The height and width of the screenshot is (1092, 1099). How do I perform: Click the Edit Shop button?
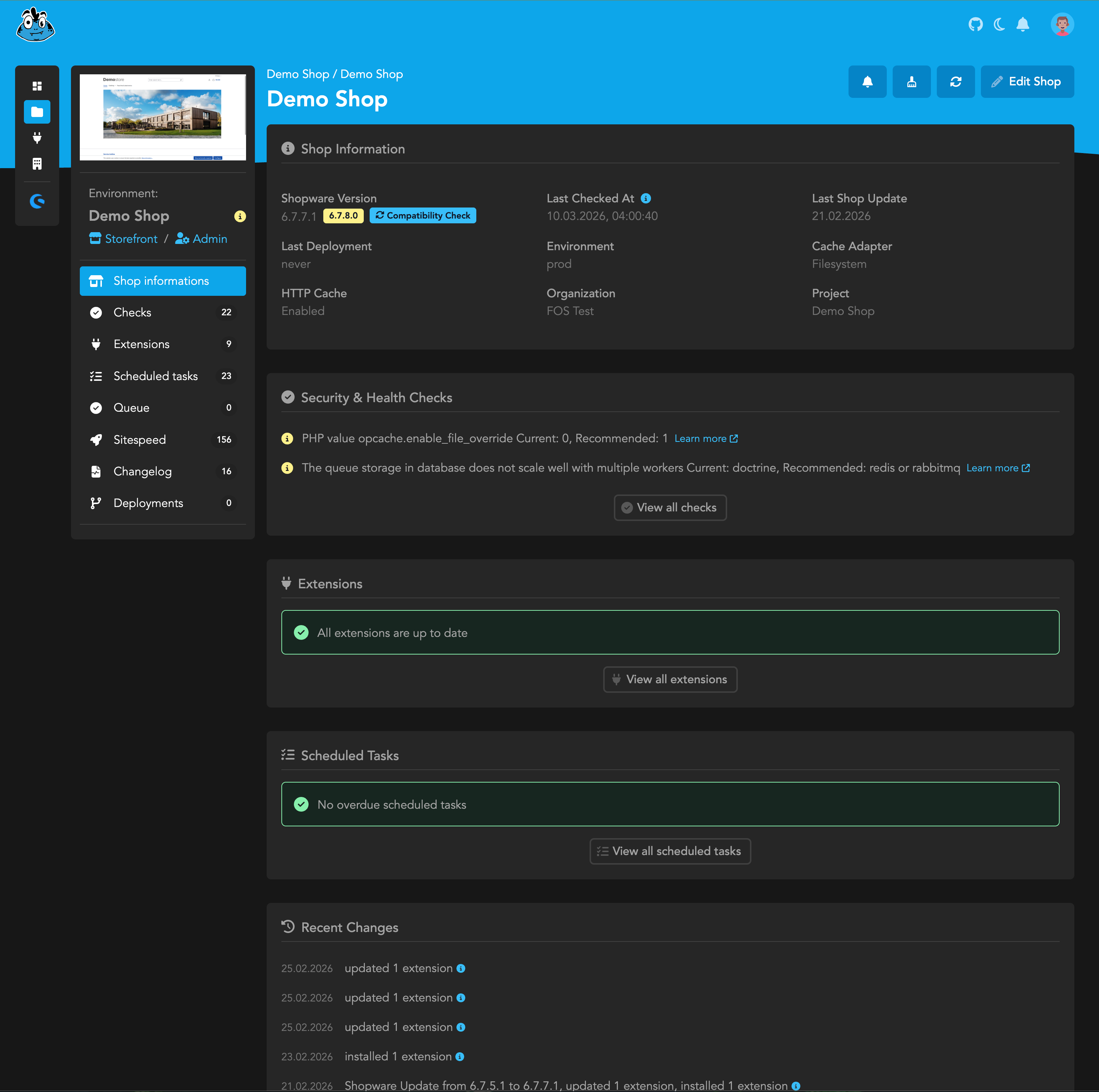1027,81
